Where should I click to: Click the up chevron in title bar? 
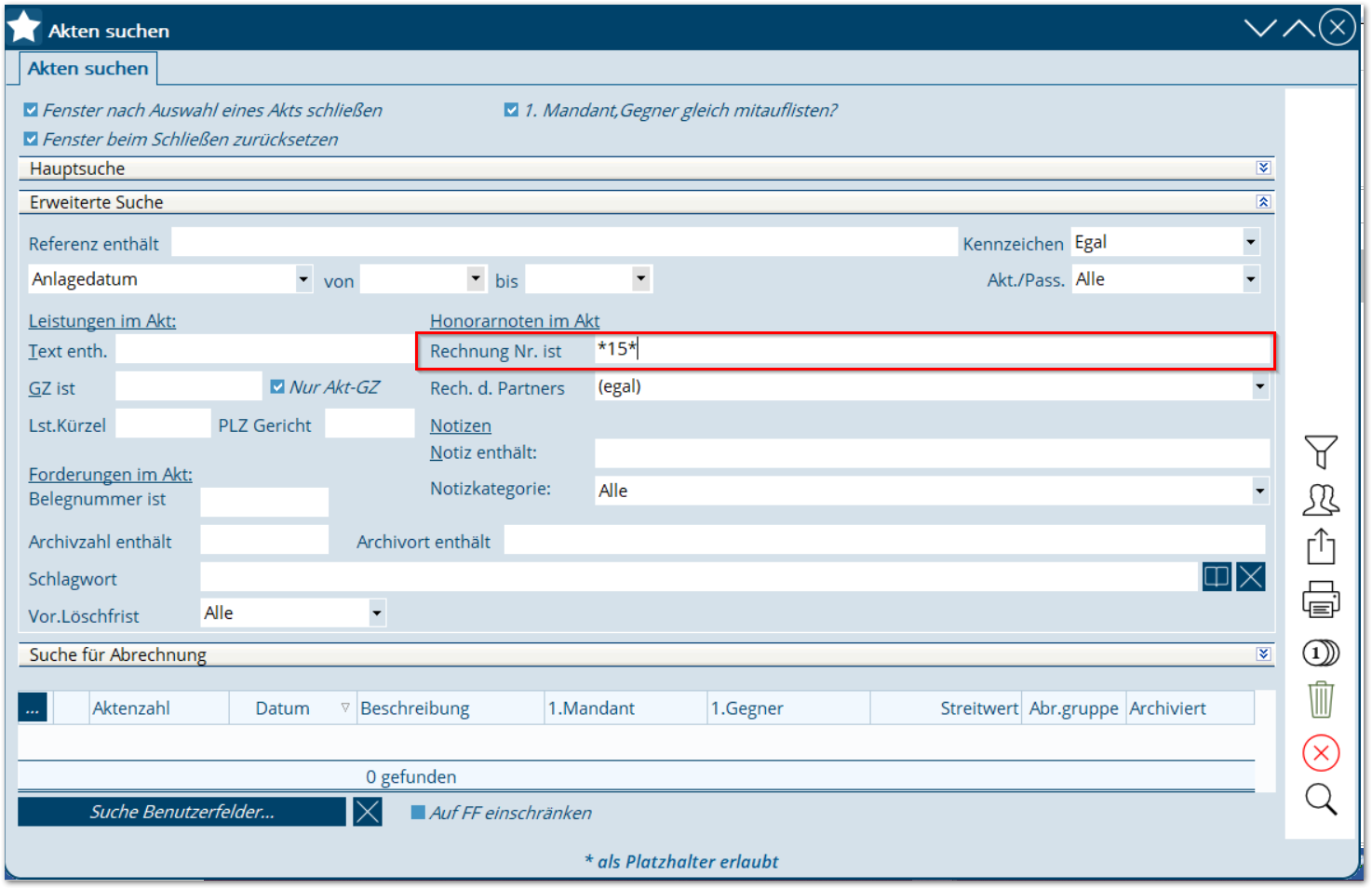tap(1298, 28)
